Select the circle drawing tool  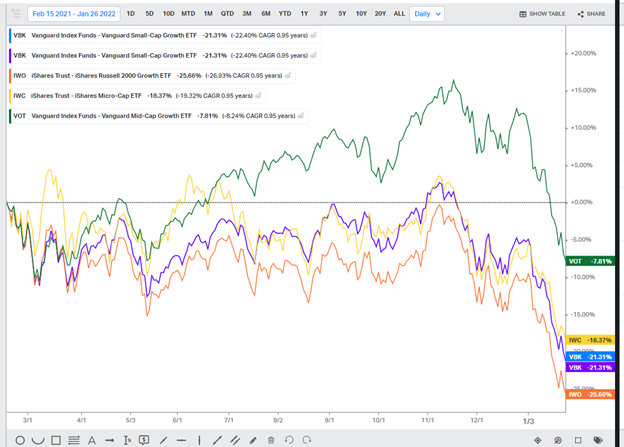click(x=20, y=440)
